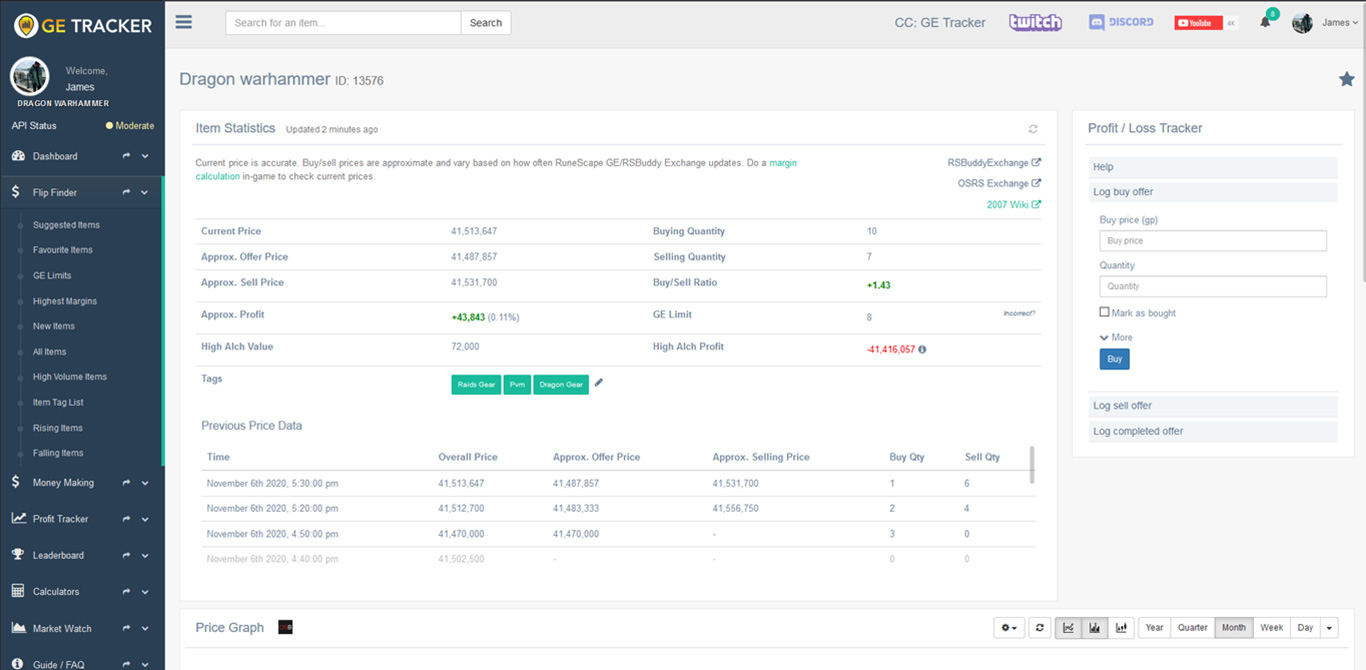
Task: Refresh the Price Graph
Action: coord(1039,628)
